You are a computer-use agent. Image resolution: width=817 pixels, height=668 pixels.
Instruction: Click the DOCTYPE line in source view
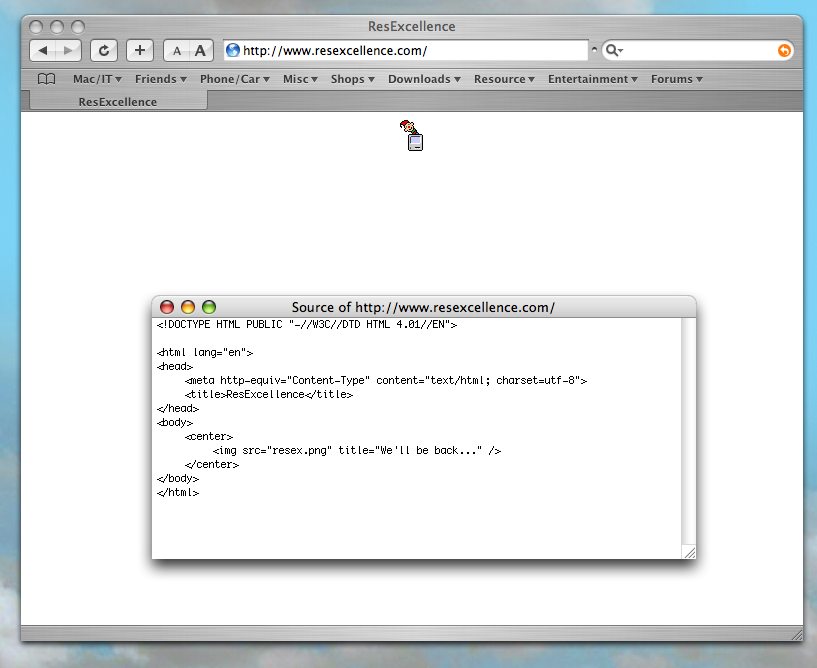pos(307,325)
